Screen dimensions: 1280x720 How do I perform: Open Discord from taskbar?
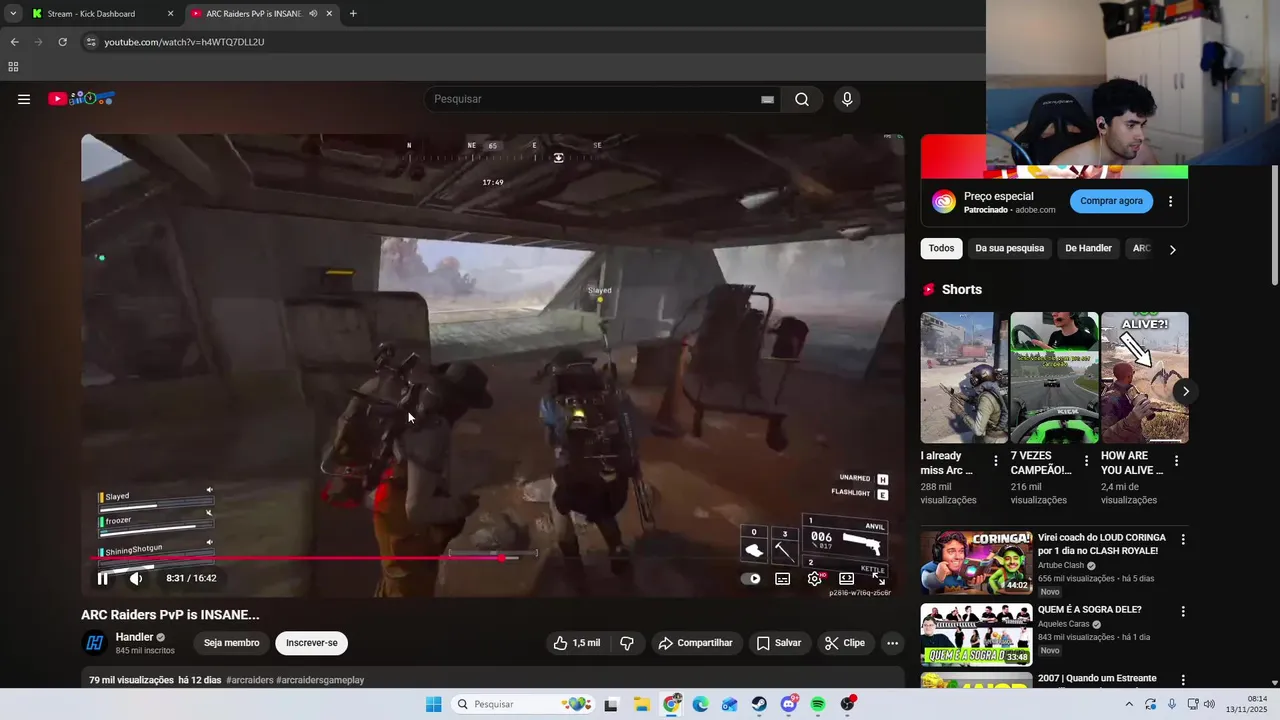pyautogui.click(x=789, y=704)
